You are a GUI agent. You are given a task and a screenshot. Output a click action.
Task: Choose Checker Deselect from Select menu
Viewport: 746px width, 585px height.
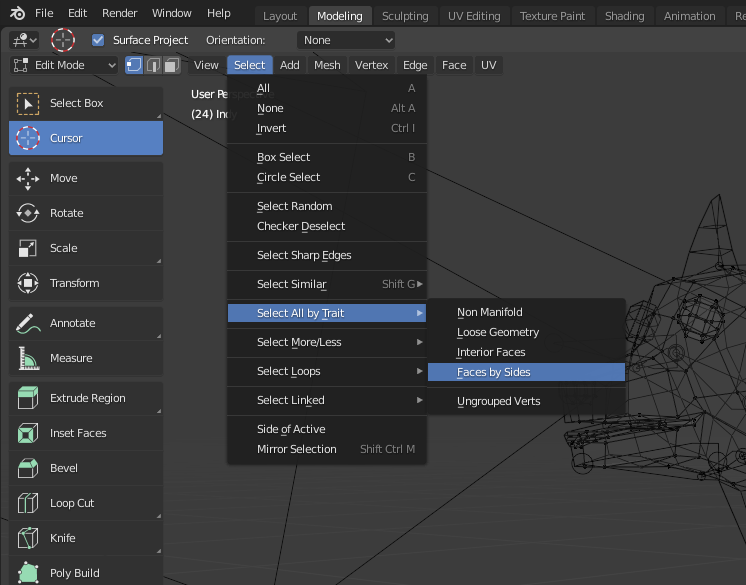(x=301, y=226)
